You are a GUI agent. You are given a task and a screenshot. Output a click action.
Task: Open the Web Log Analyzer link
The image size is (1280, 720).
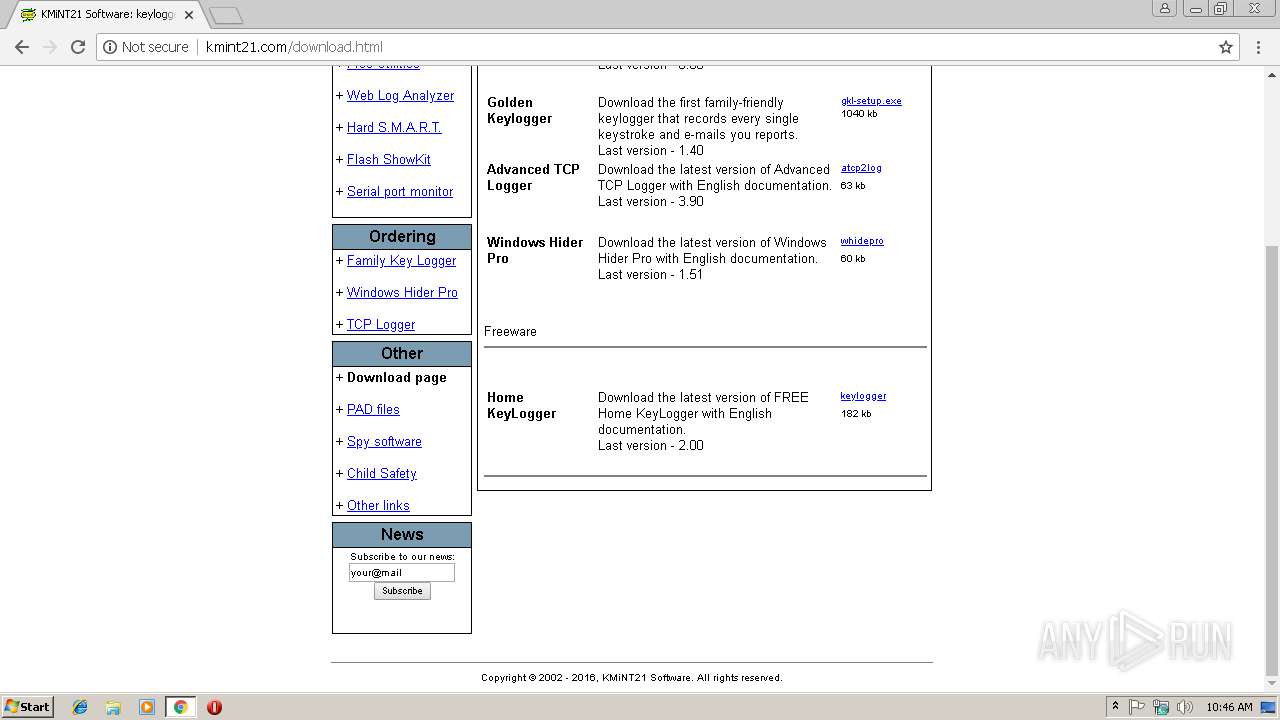tap(400, 96)
